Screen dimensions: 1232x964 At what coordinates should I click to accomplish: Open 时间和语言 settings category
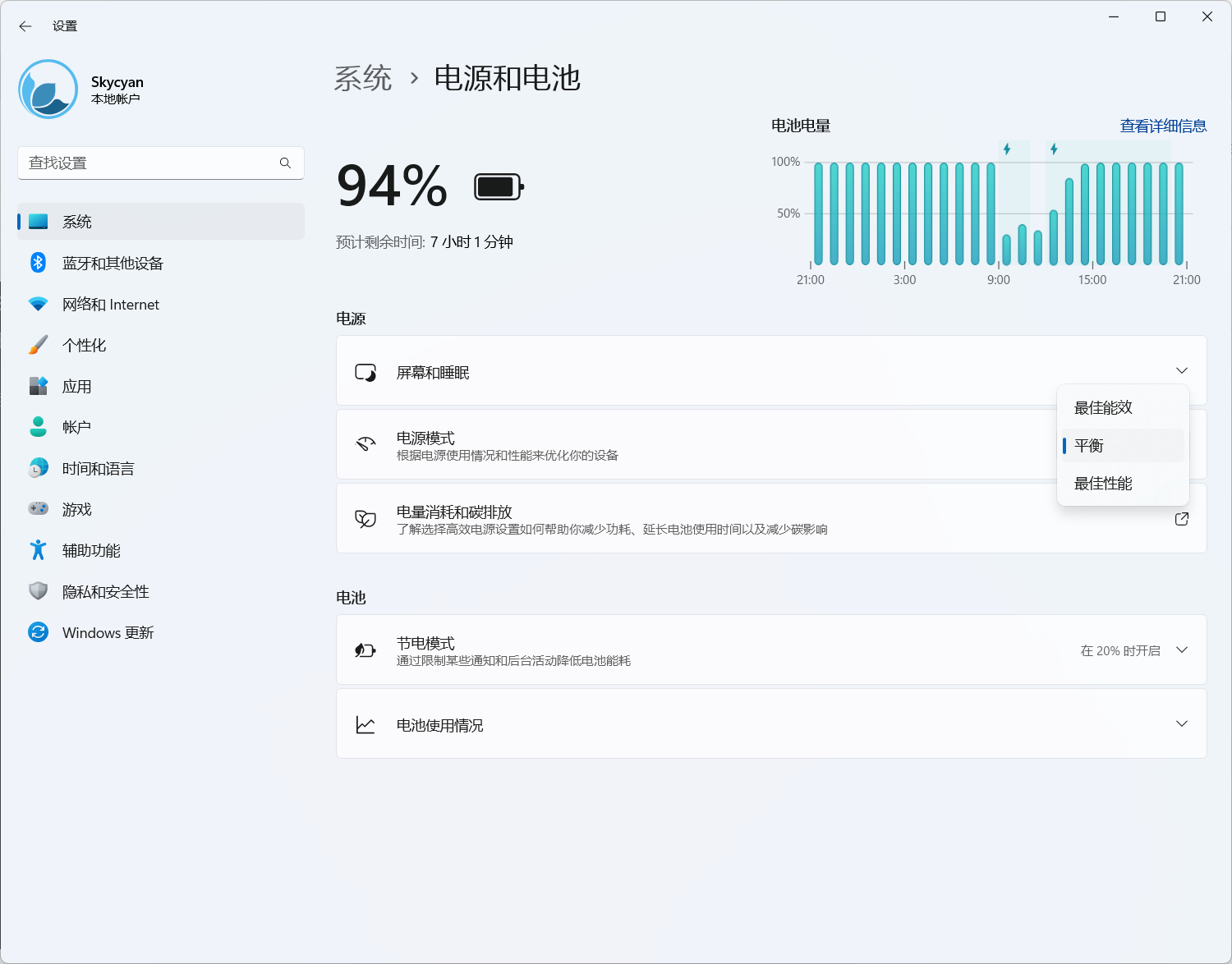(161, 468)
